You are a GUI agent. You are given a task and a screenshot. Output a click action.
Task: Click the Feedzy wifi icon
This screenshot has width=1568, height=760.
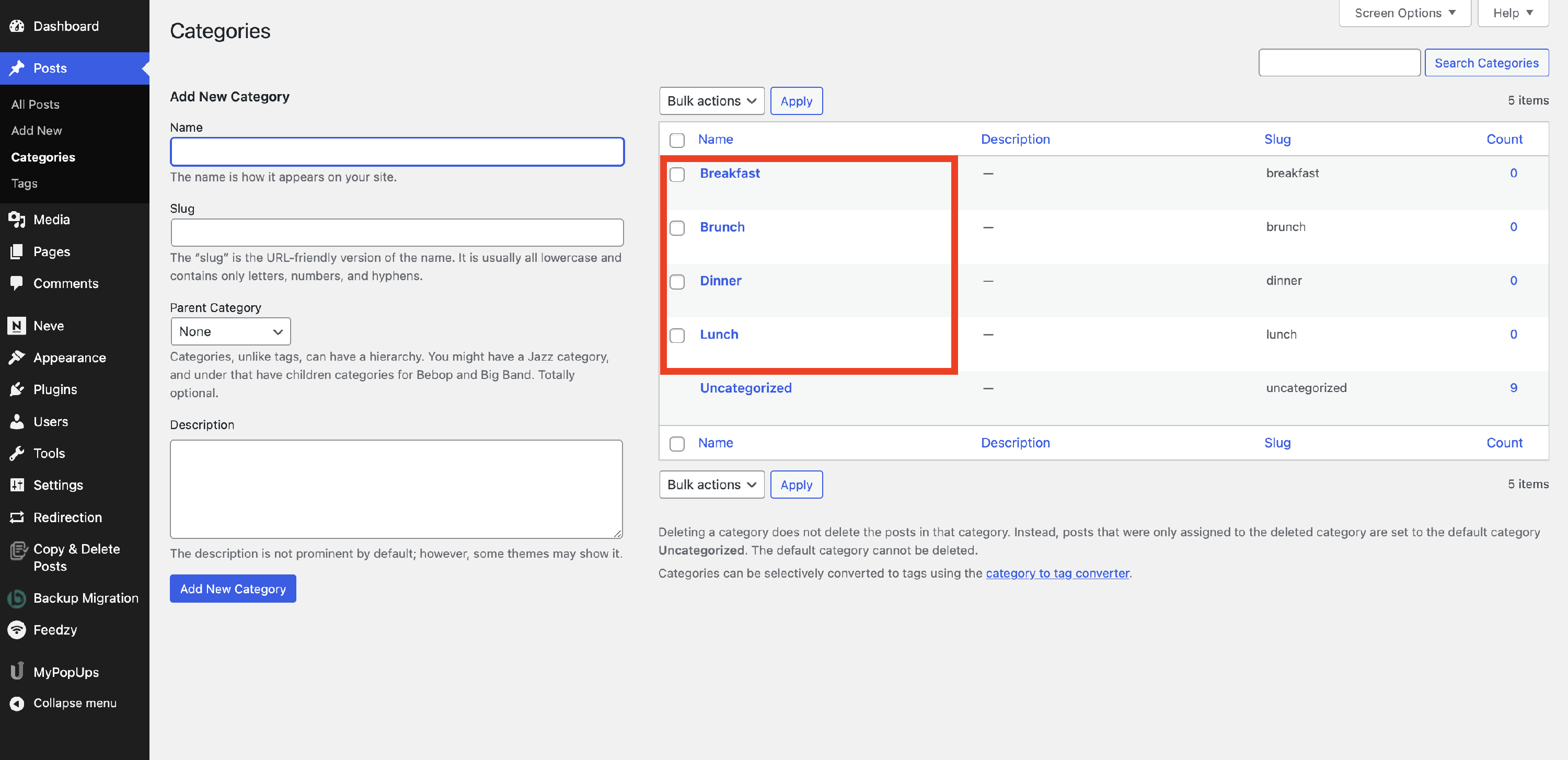[x=17, y=630]
